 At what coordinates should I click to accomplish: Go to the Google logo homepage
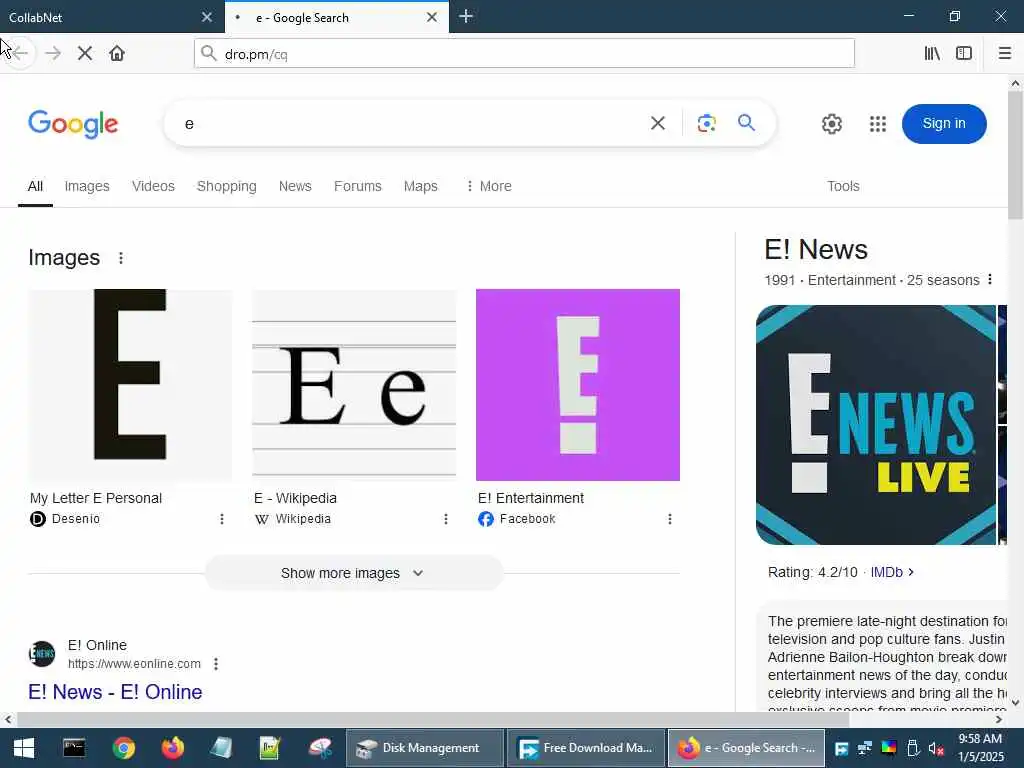pyautogui.click(x=73, y=124)
